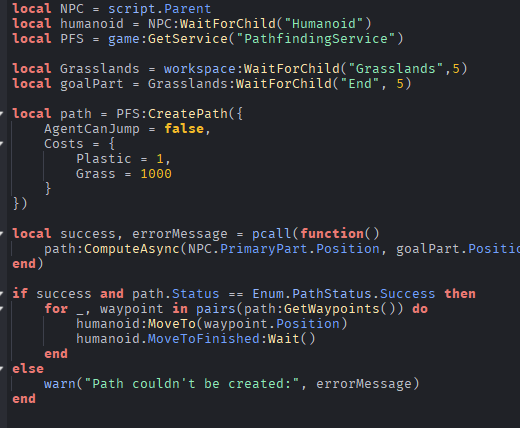This screenshot has height=428, width=520.
Task: Click the false keyword after AgentCanJump
Action: [x=184, y=129]
